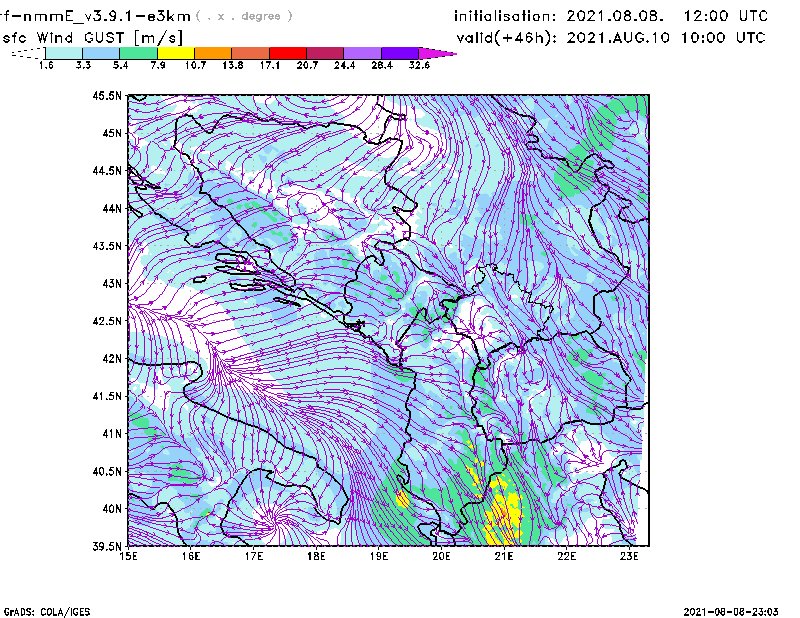Click the legend value 24.4

(x=344, y=65)
